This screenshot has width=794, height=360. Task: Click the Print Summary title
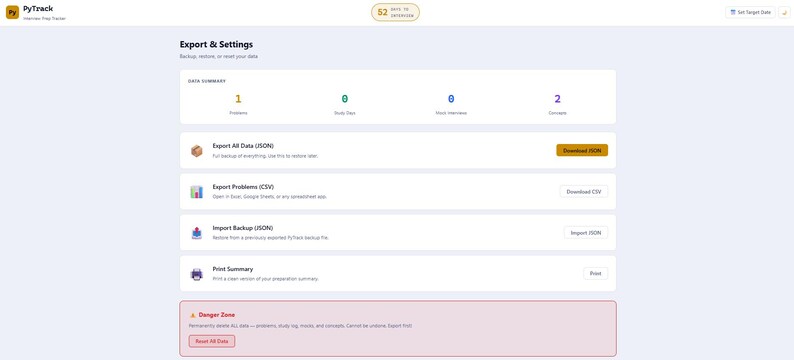[x=232, y=269]
